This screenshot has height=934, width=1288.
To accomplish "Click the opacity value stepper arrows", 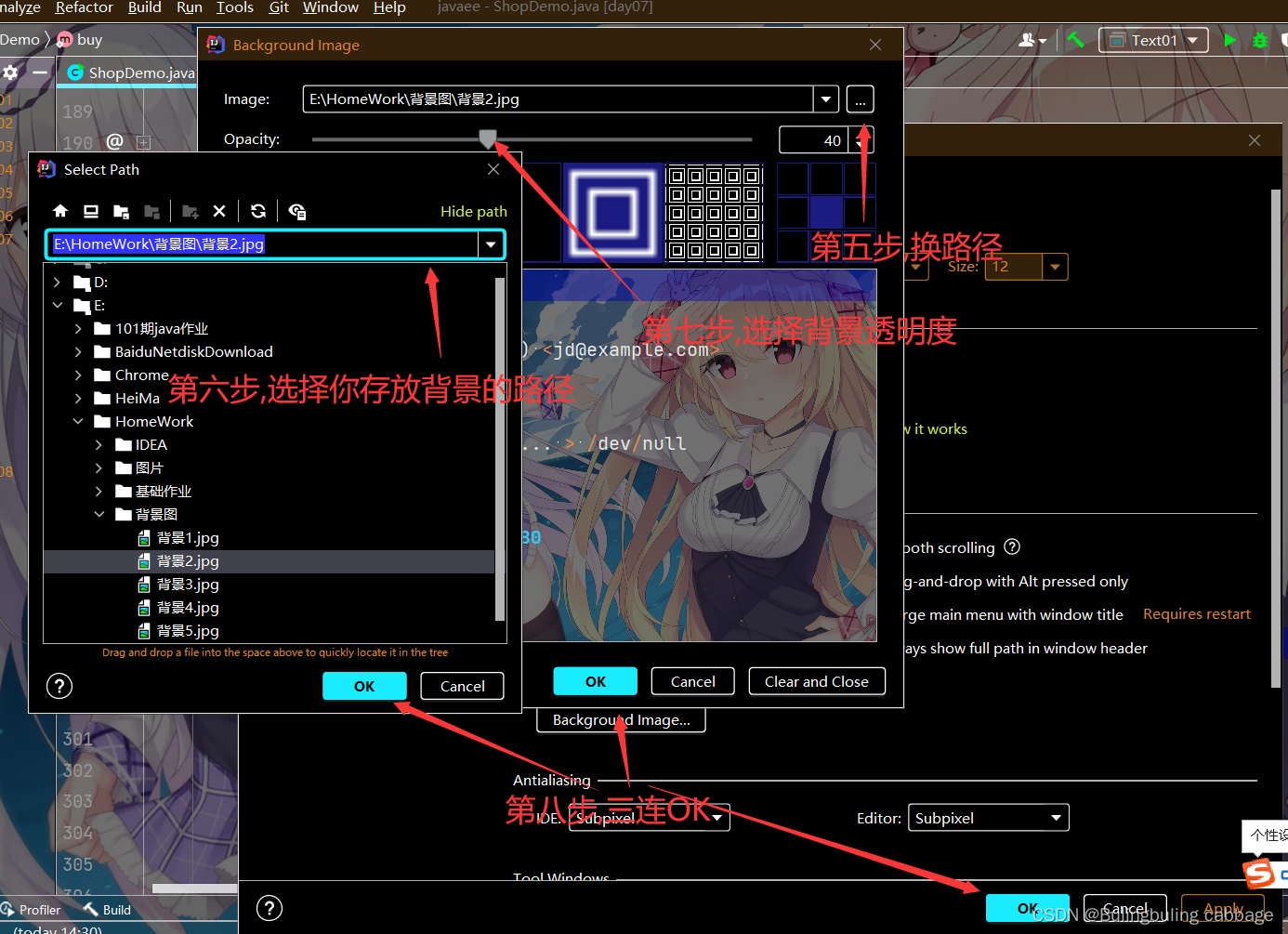I will 861,140.
